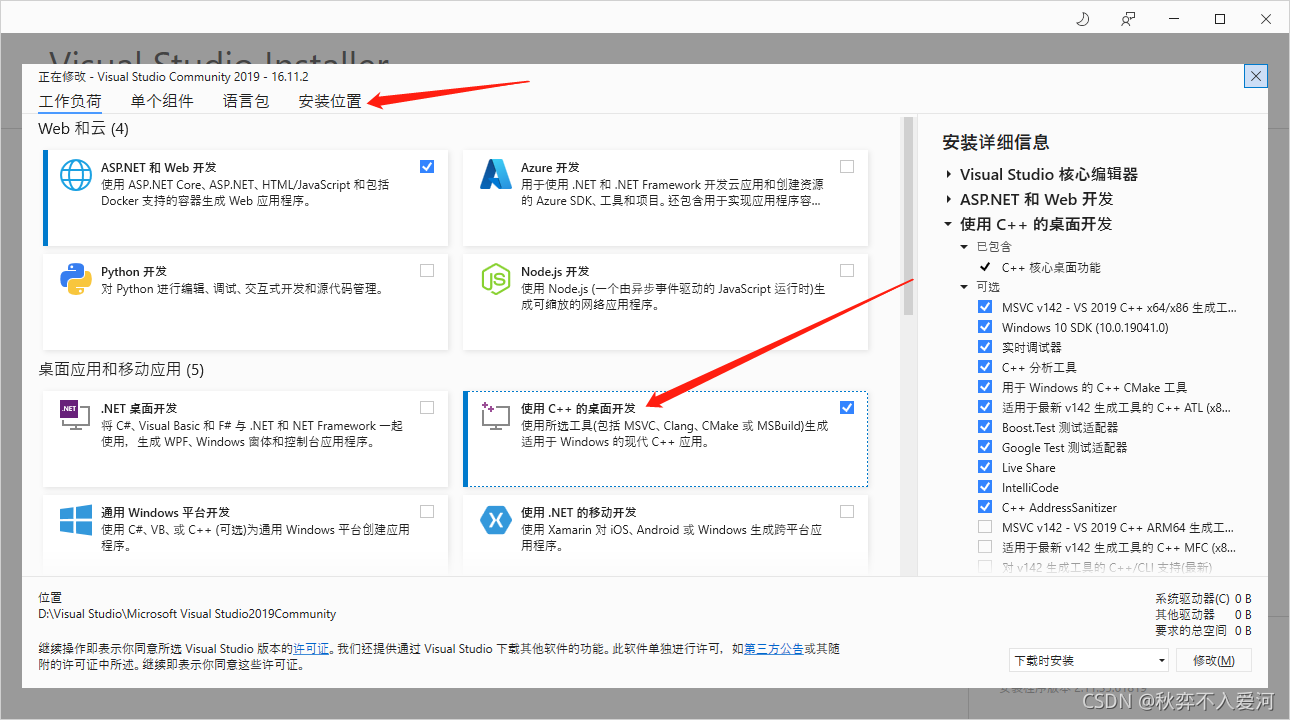Uncheck ASP.NET 和 Web 开发 workload checkbox
This screenshot has width=1290, height=720.
click(x=427, y=166)
